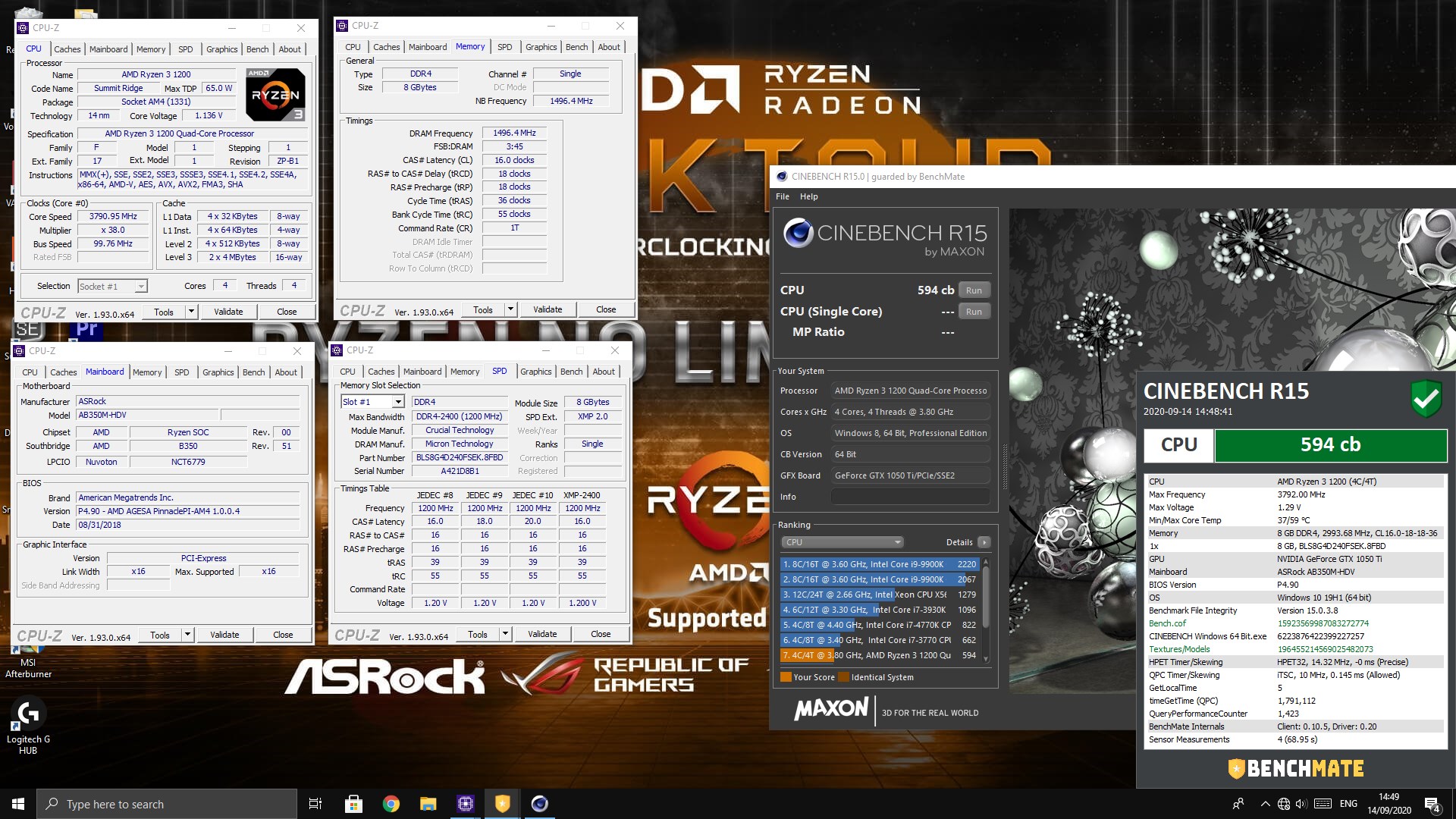
Task: Open File Explorer from the taskbar
Action: pos(428,804)
